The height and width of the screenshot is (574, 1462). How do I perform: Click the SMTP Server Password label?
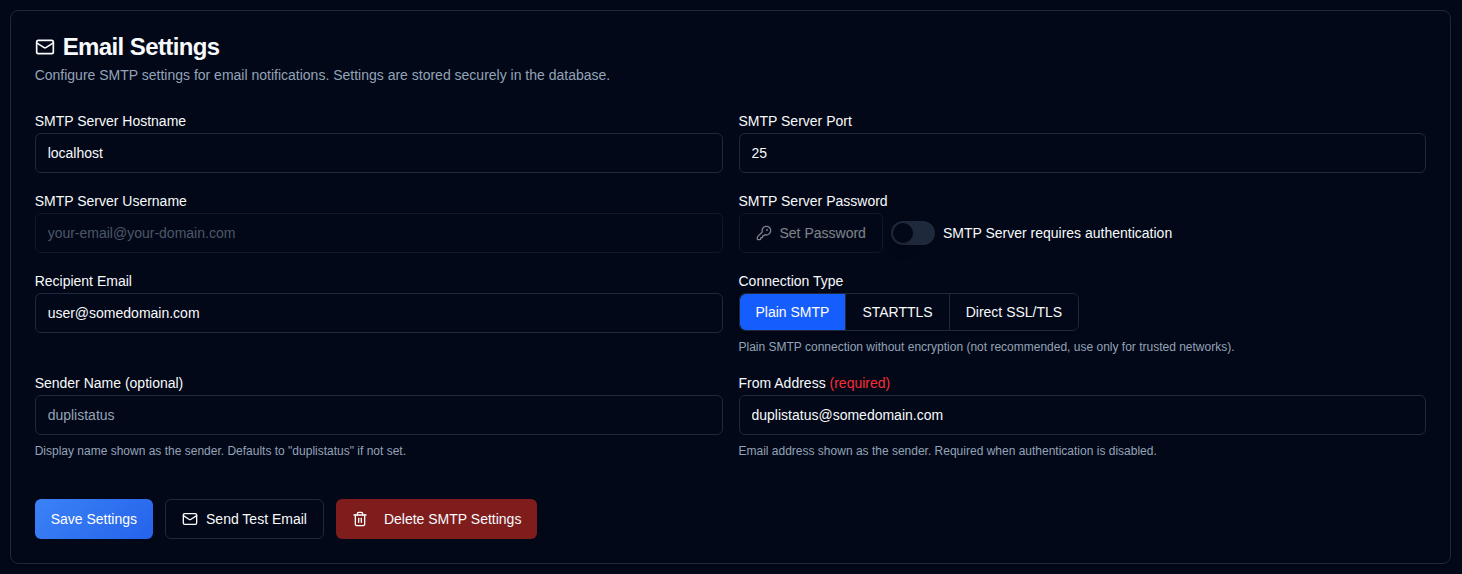pos(813,201)
